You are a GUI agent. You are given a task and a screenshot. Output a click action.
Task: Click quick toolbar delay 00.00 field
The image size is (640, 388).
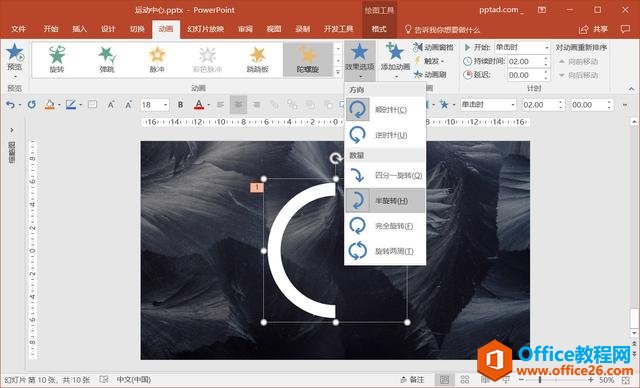(x=592, y=105)
